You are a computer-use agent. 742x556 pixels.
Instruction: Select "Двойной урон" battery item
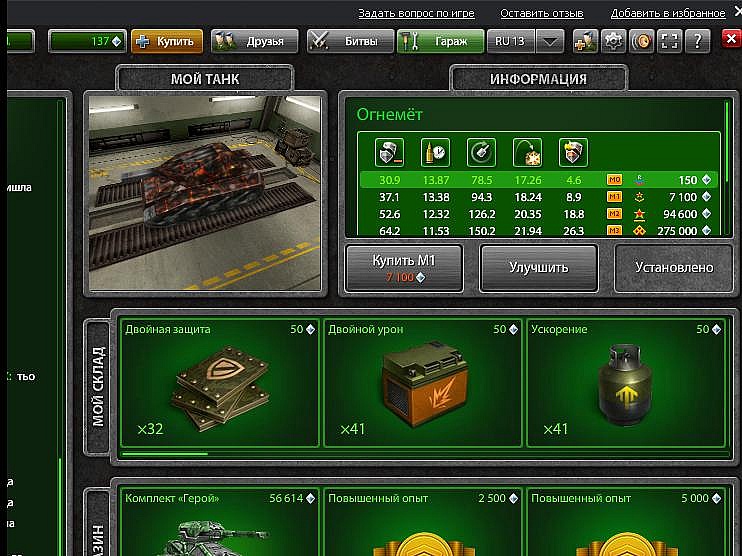[x=423, y=383]
